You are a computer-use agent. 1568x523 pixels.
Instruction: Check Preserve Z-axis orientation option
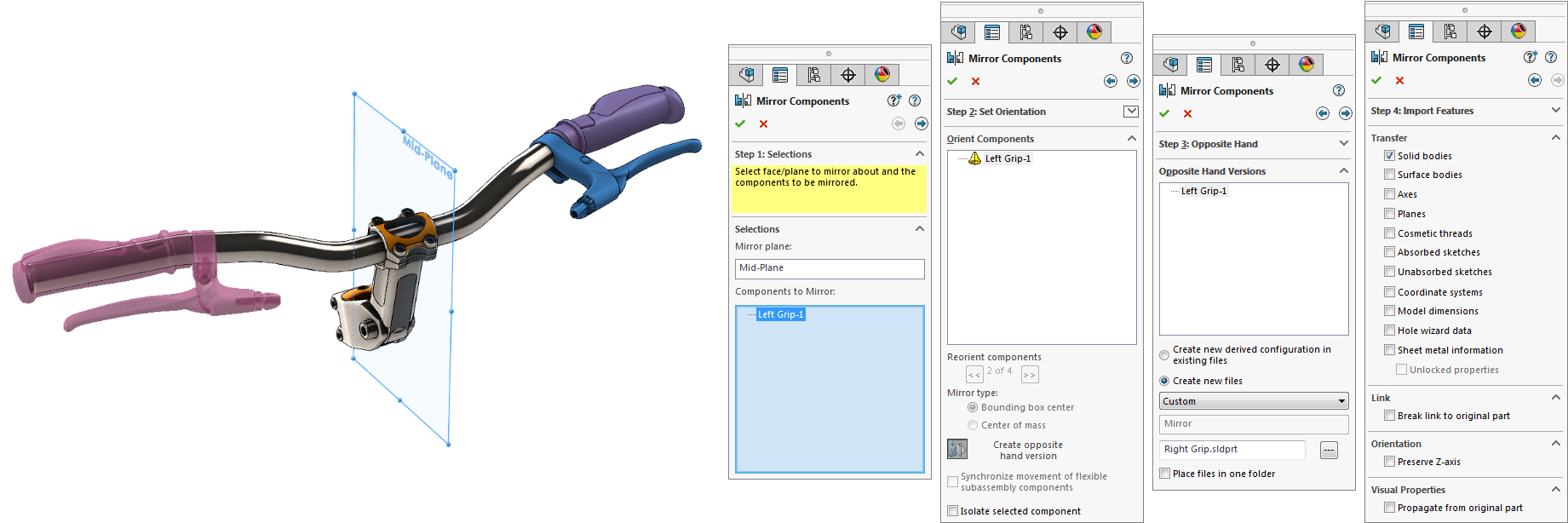coord(1389,462)
